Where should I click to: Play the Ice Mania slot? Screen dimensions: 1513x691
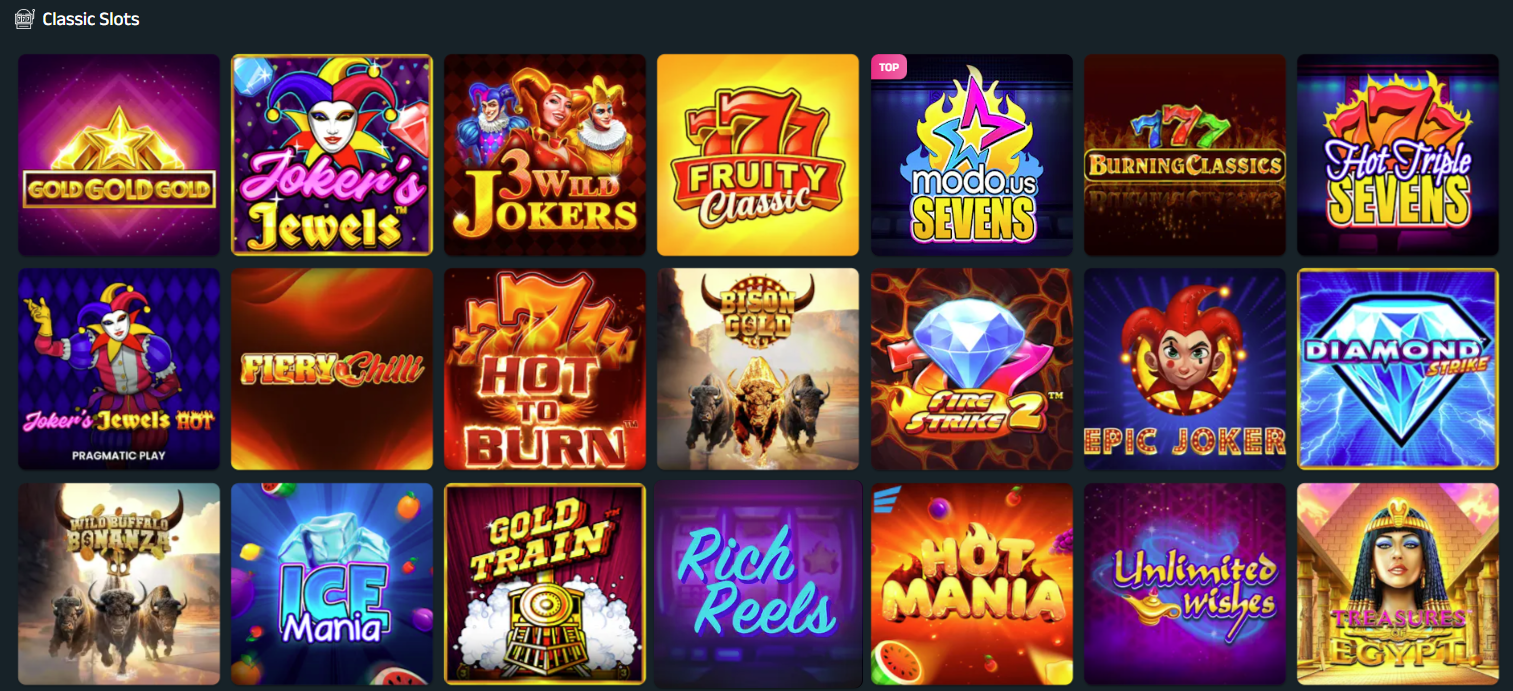[332, 584]
